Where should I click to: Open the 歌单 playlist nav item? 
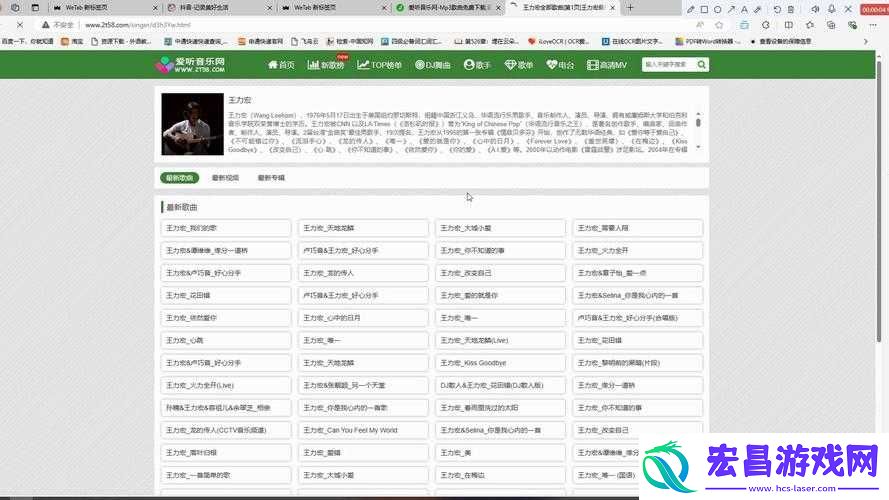click(519, 65)
